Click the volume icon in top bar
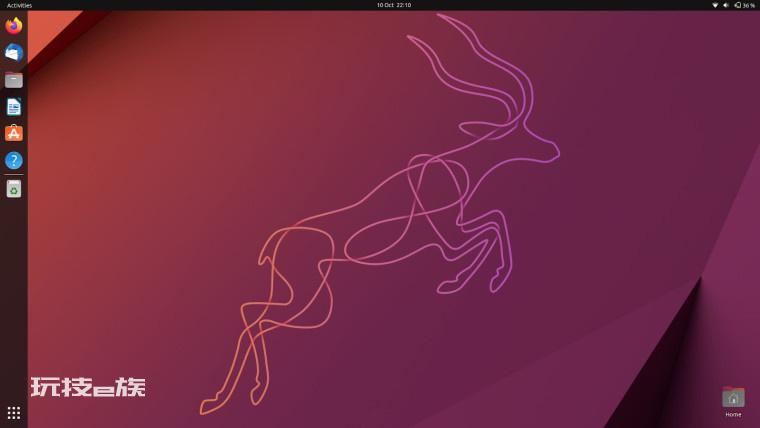This screenshot has height=428, width=760. [726, 5]
